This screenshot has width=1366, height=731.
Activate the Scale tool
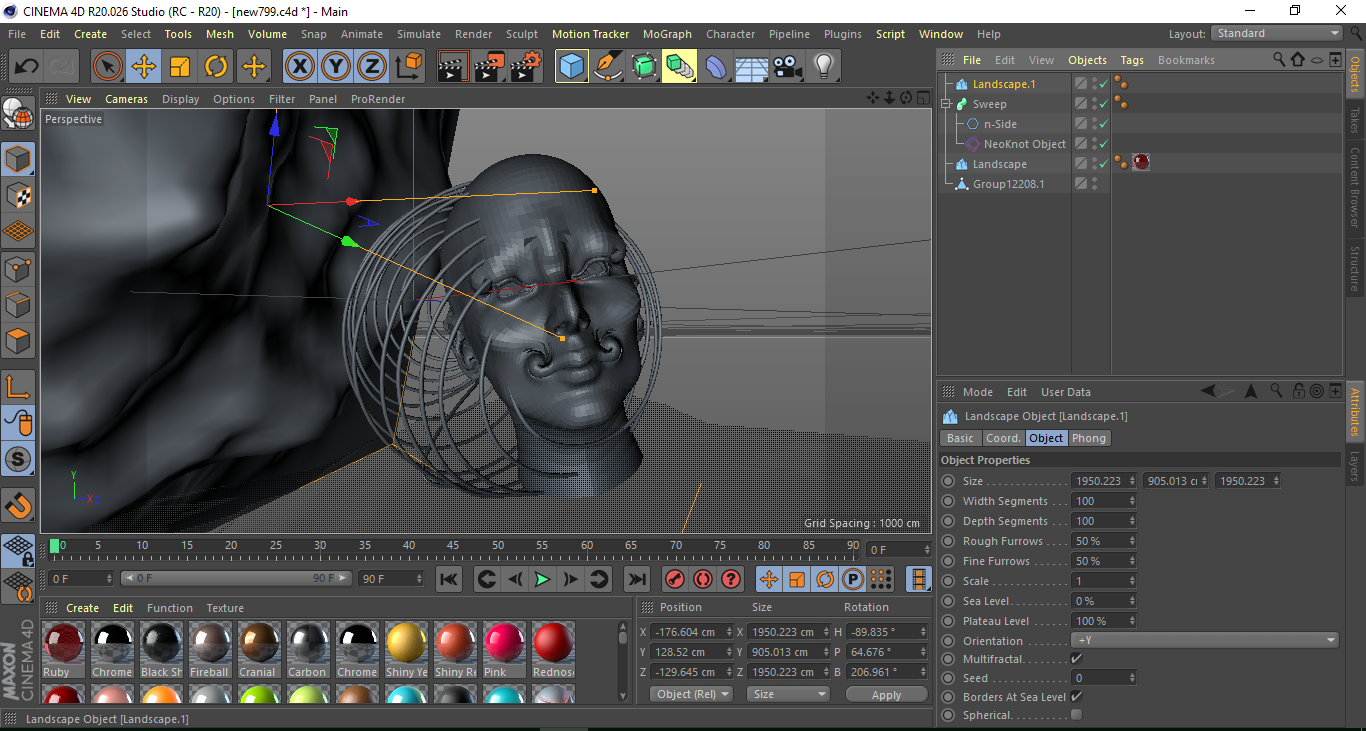pyautogui.click(x=180, y=67)
